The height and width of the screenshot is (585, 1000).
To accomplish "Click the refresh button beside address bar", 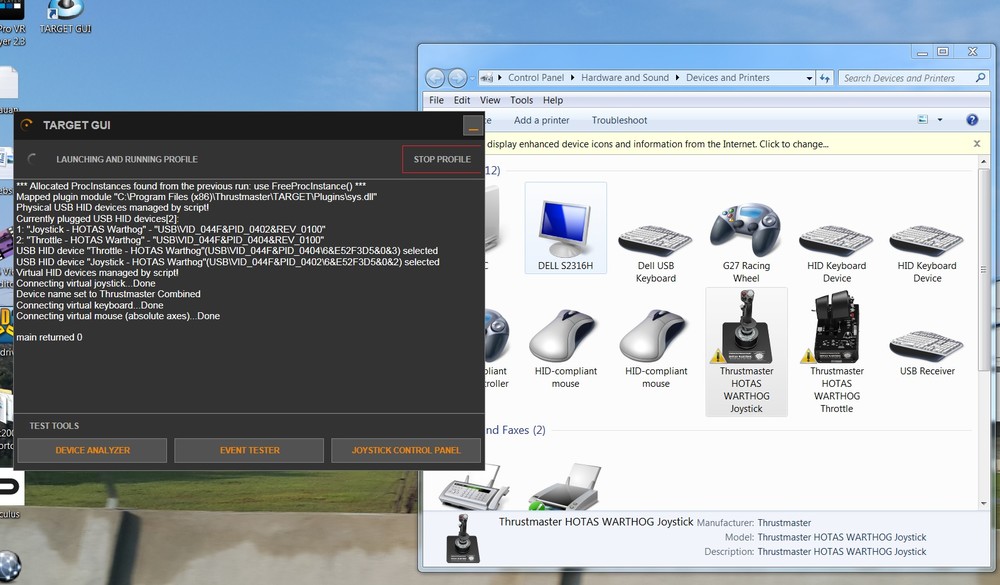I will click(x=825, y=78).
